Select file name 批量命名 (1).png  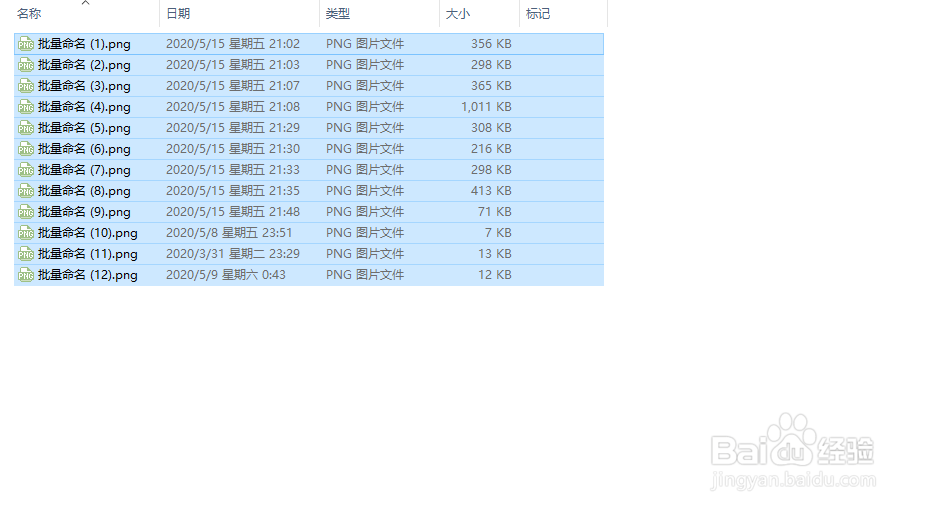pos(84,44)
